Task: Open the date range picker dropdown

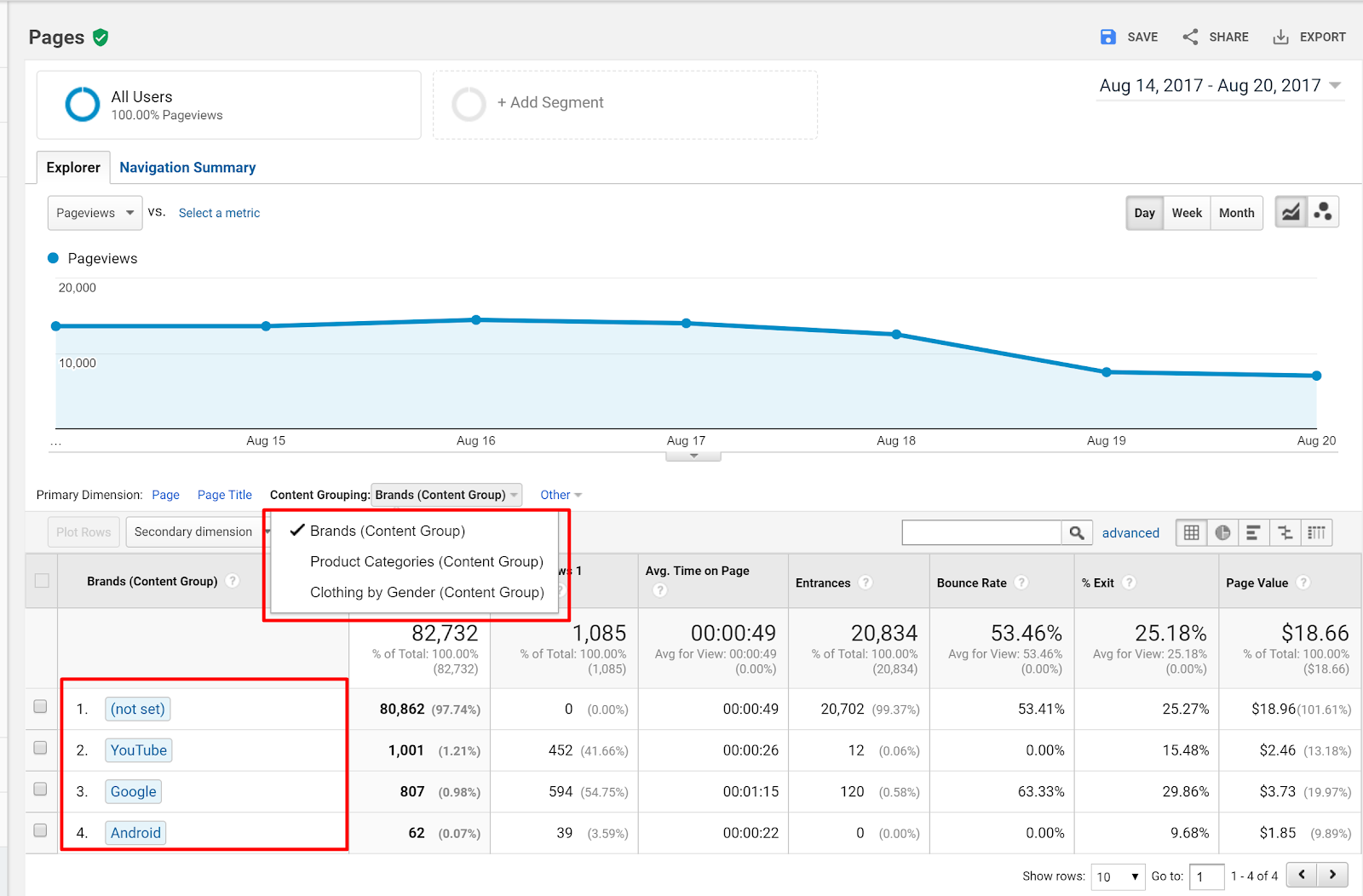Action: [1221, 86]
